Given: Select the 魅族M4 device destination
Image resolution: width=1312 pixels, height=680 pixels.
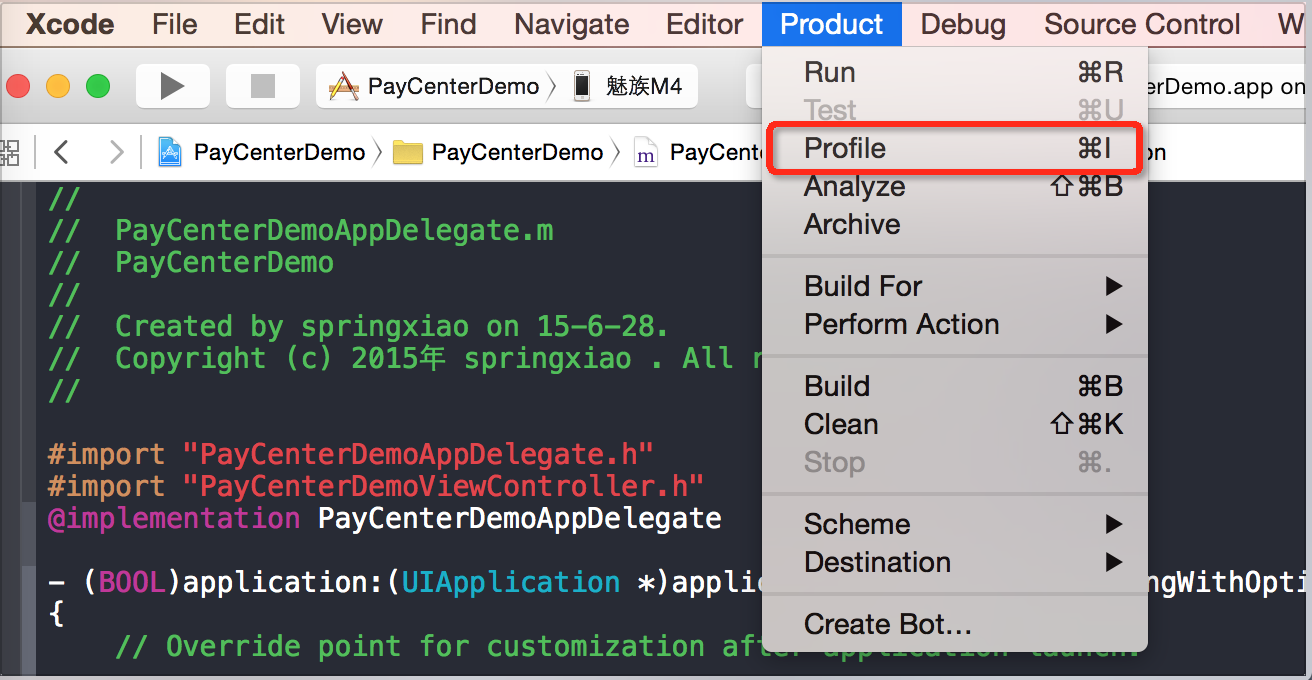Looking at the screenshot, I should pyautogui.click(x=644, y=87).
